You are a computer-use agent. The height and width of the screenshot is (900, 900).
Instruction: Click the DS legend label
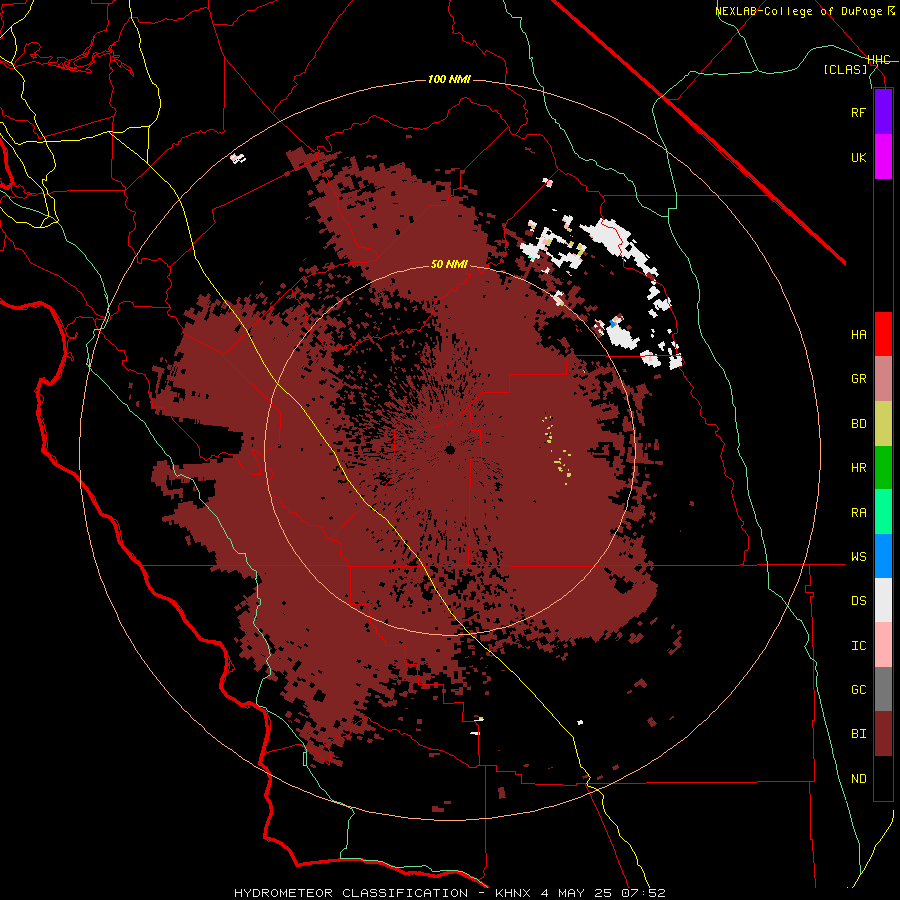point(858,601)
